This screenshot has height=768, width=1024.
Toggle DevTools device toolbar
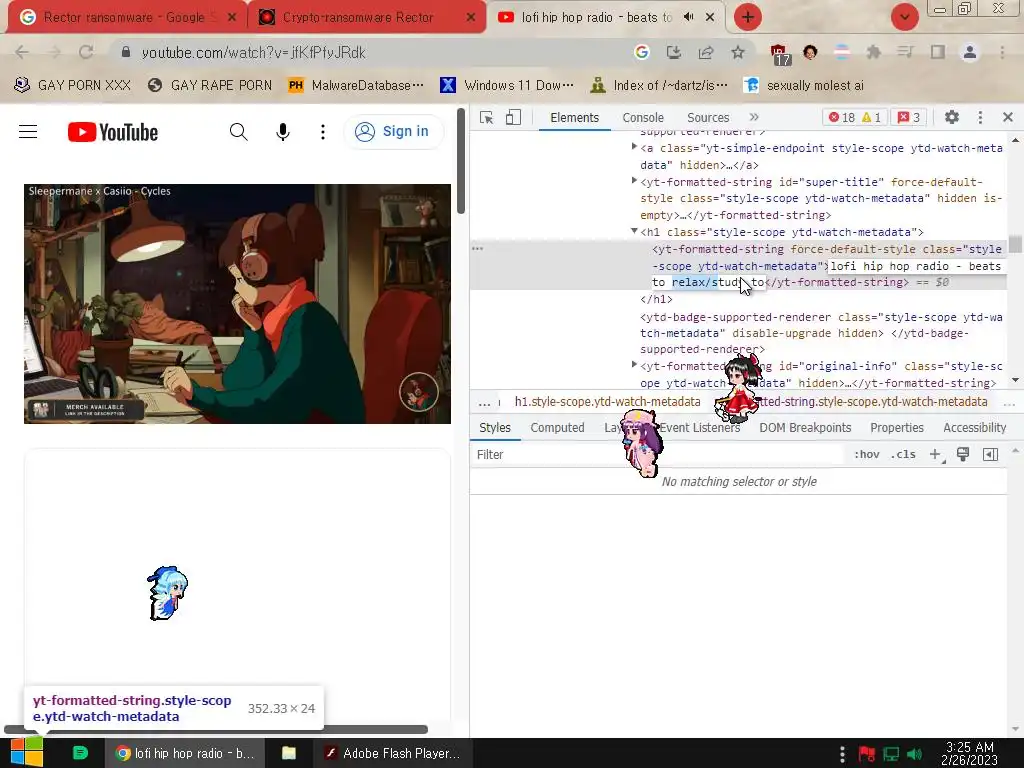click(x=513, y=118)
